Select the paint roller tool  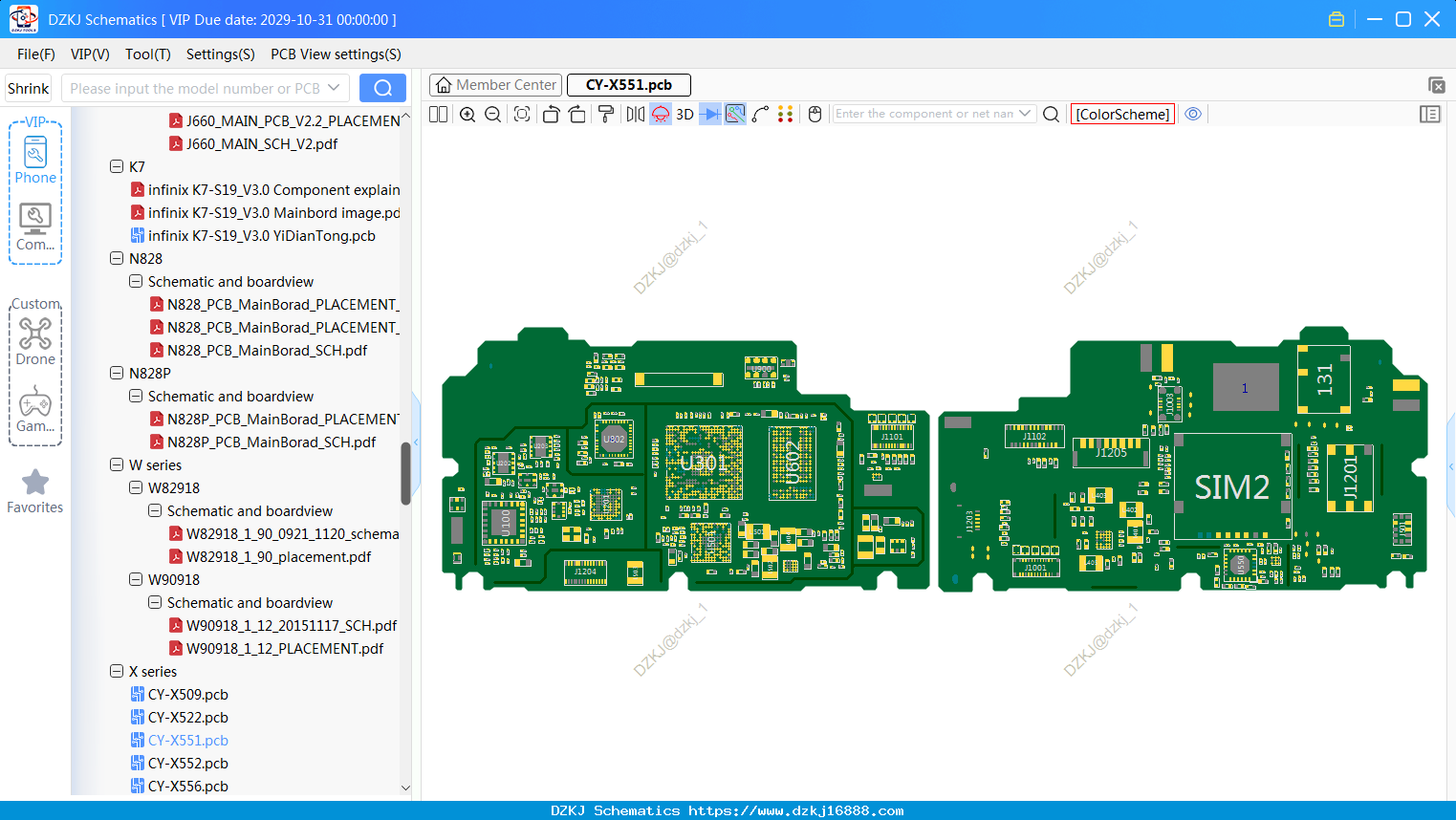coord(606,114)
